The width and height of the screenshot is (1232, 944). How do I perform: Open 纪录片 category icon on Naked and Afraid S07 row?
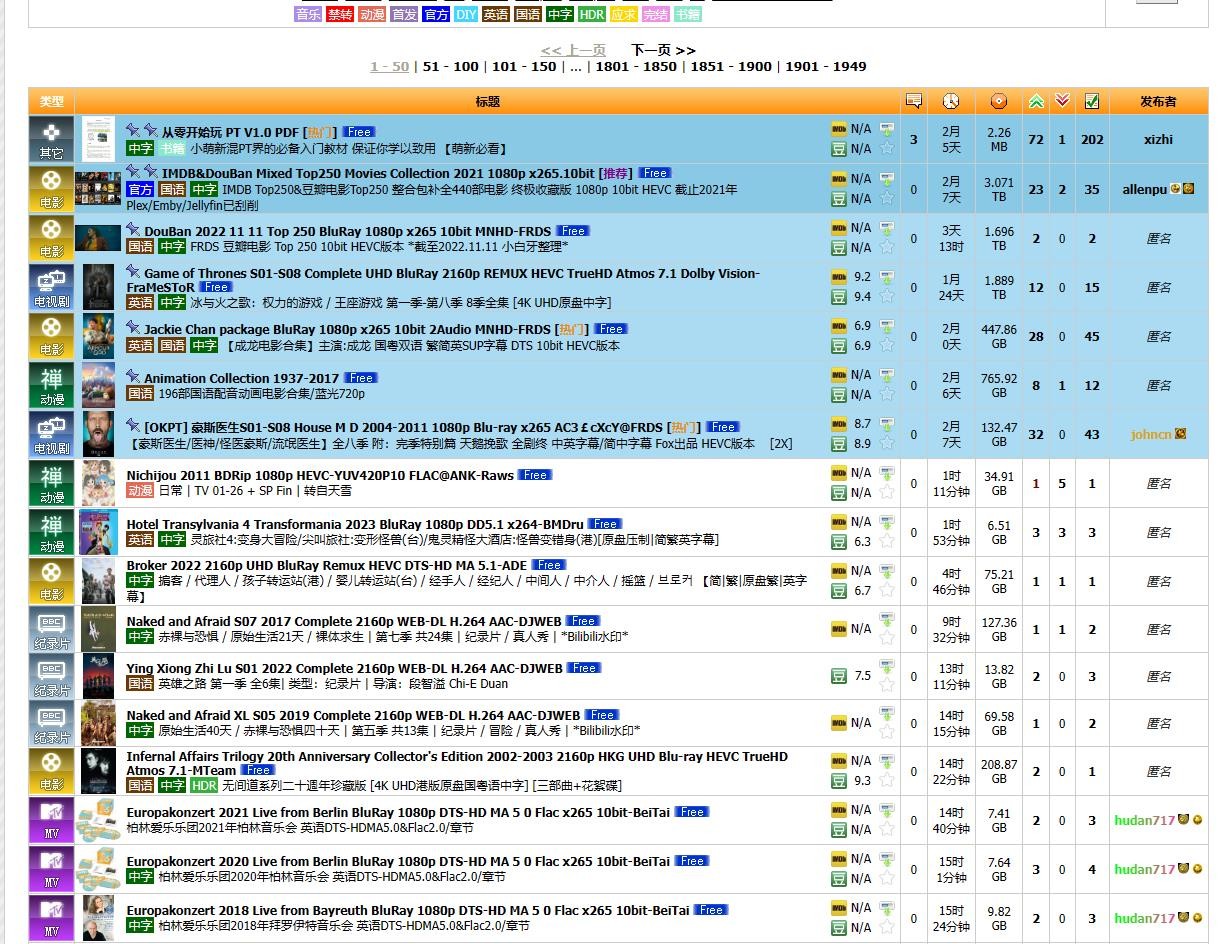click(51, 629)
